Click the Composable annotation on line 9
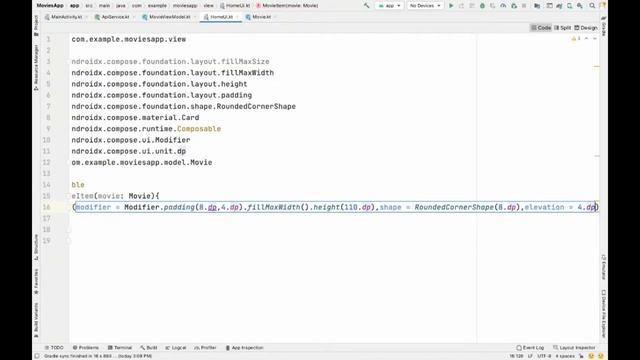This screenshot has width=640, height=360. pyautogui.click(x=199, y=129)
